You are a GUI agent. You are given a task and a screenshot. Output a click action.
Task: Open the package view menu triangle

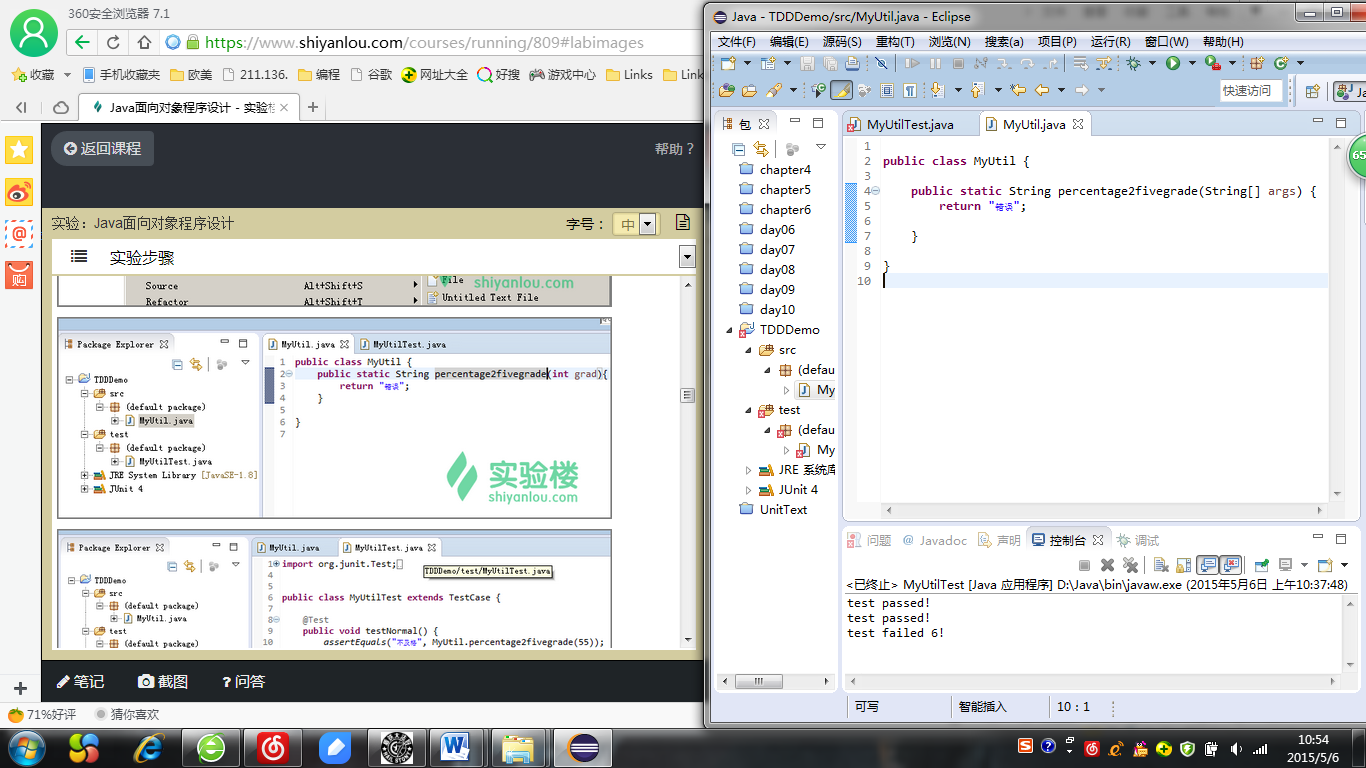[x=821, y=147]
